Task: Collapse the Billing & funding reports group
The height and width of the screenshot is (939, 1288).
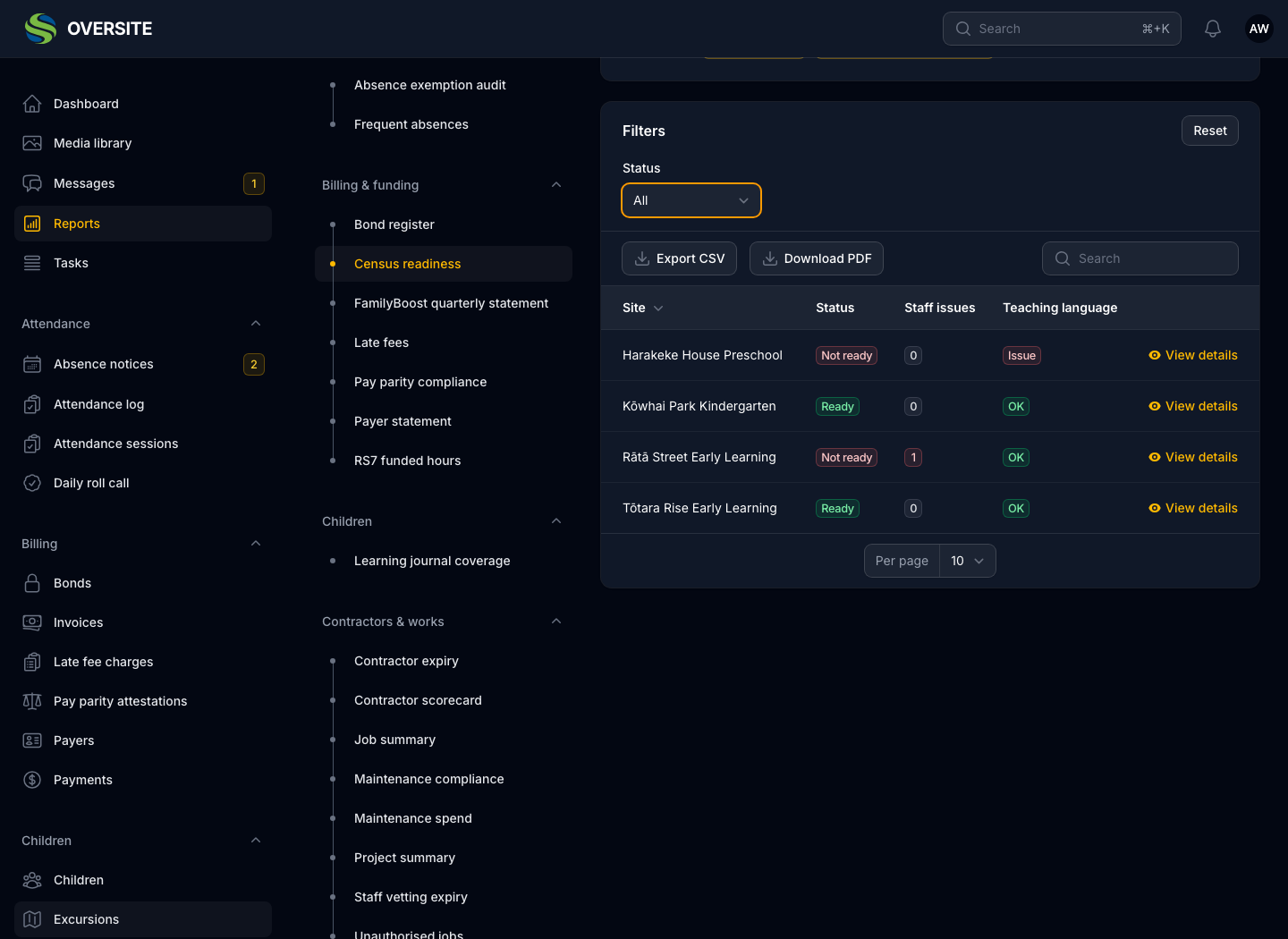Action: 556,185
